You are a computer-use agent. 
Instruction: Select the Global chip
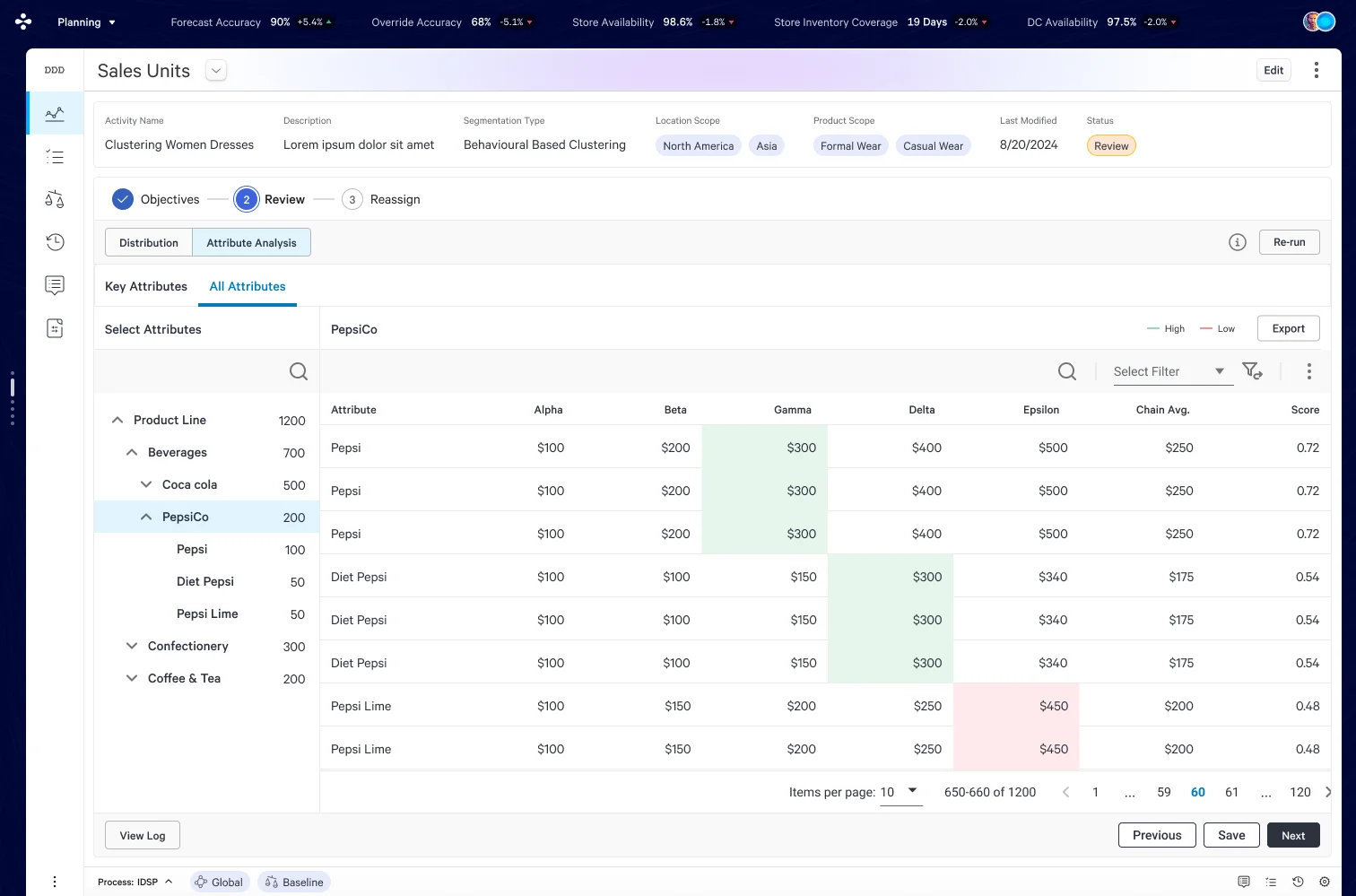click(219, 882)
